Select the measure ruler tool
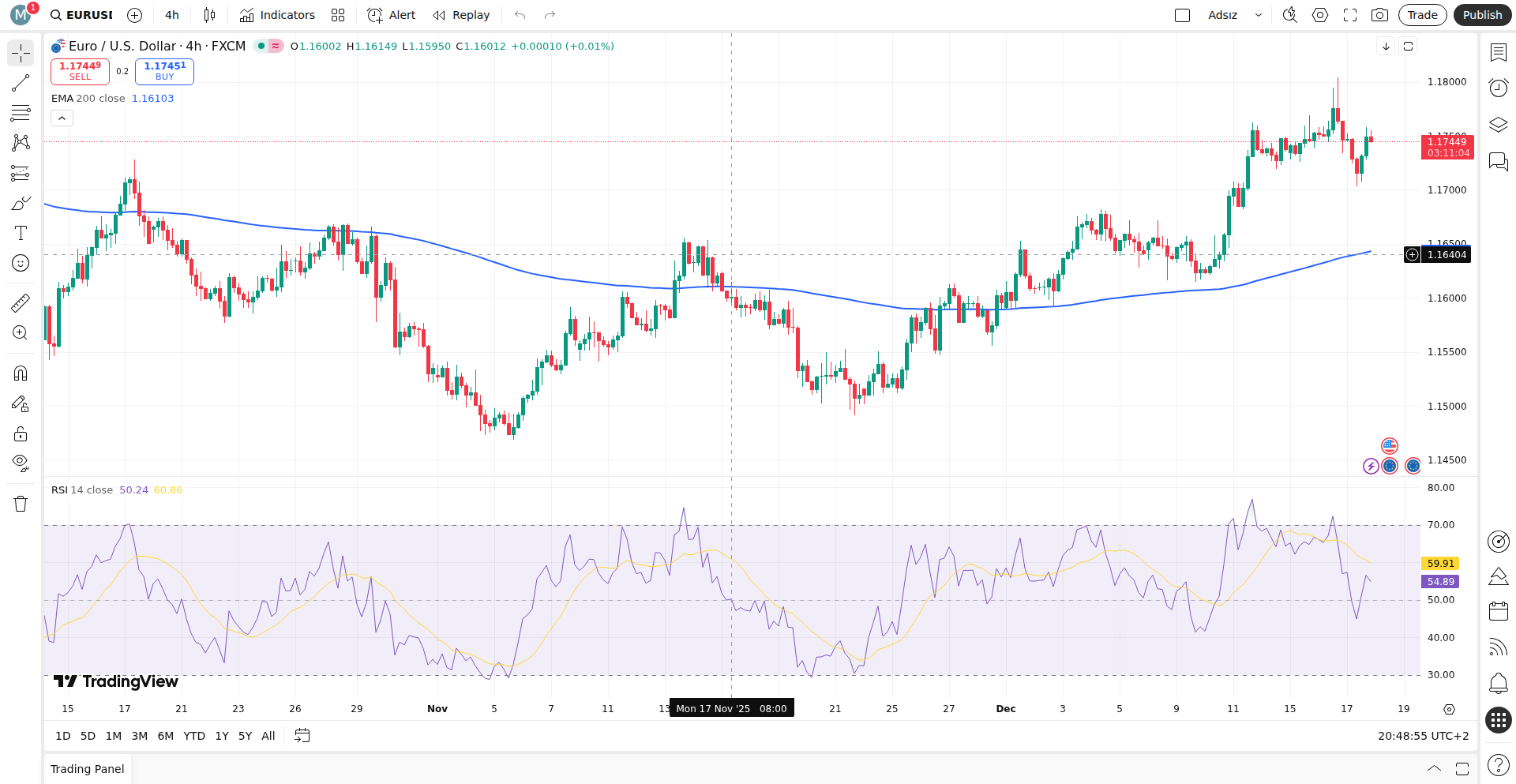The height and width of the screenshot is (784, 1516). click(x=20, y=302)
